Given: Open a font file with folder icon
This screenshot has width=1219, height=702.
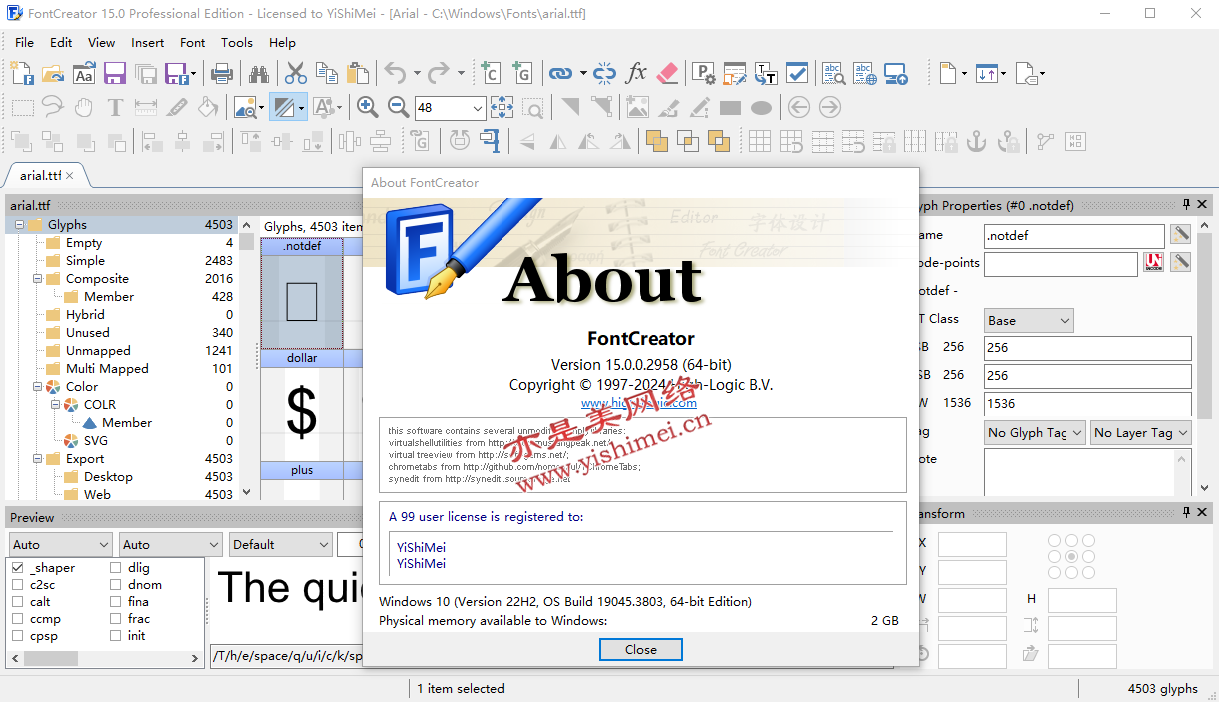Looking at the screenshot, I should click(x=52, y=73).
